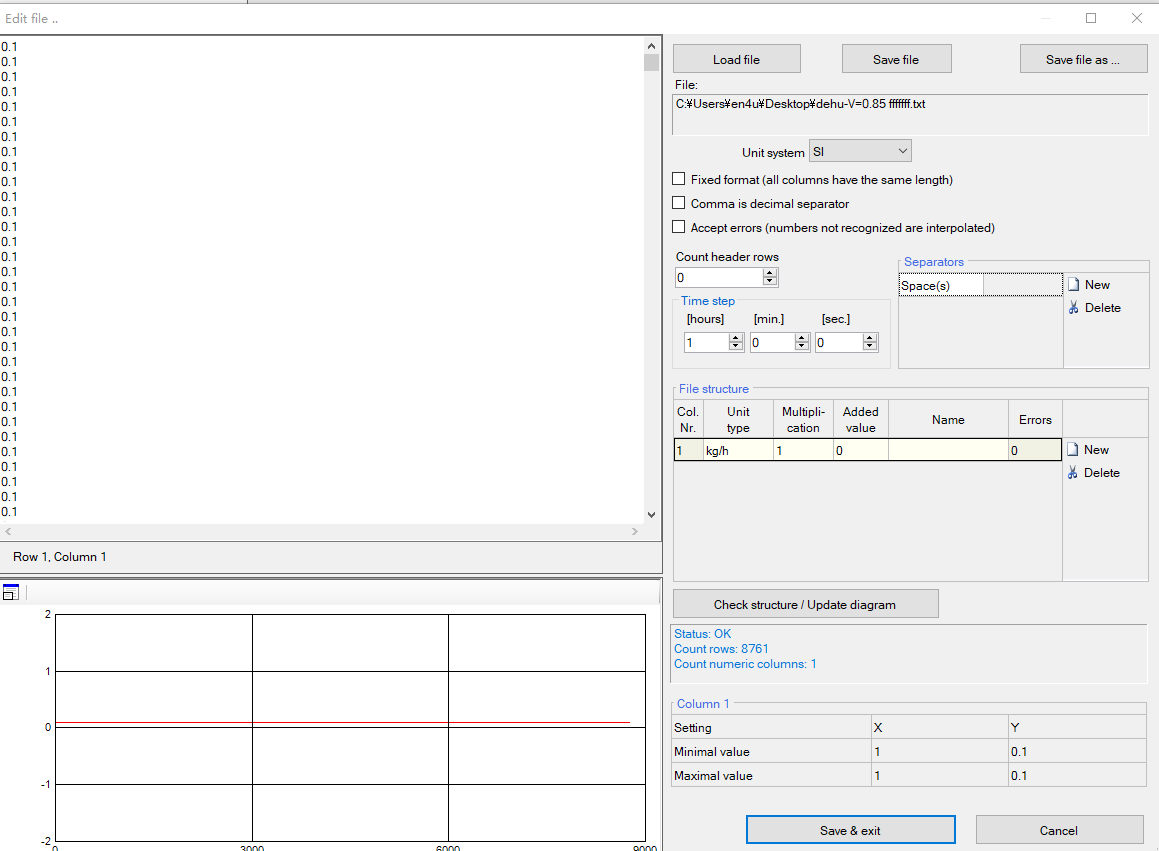Click the Save file as ... button

(1082, 60)
